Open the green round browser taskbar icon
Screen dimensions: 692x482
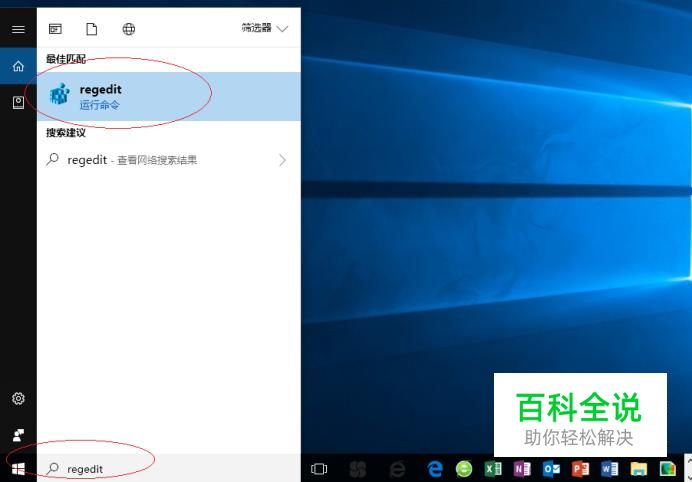coord(464,469)
